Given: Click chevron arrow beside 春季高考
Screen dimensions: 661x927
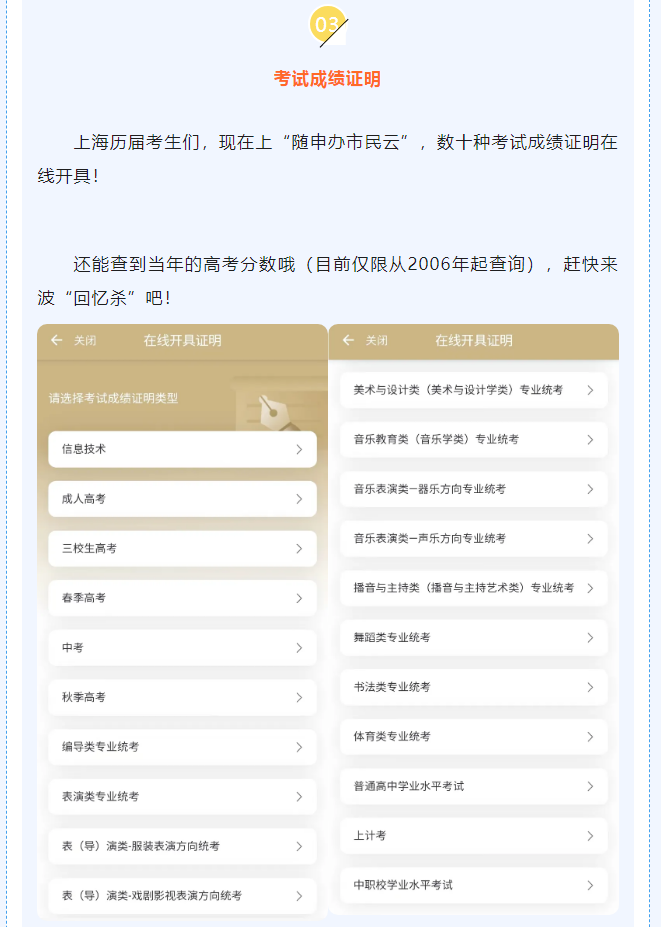Looking at the screenshot, I should tap(298, 598).
